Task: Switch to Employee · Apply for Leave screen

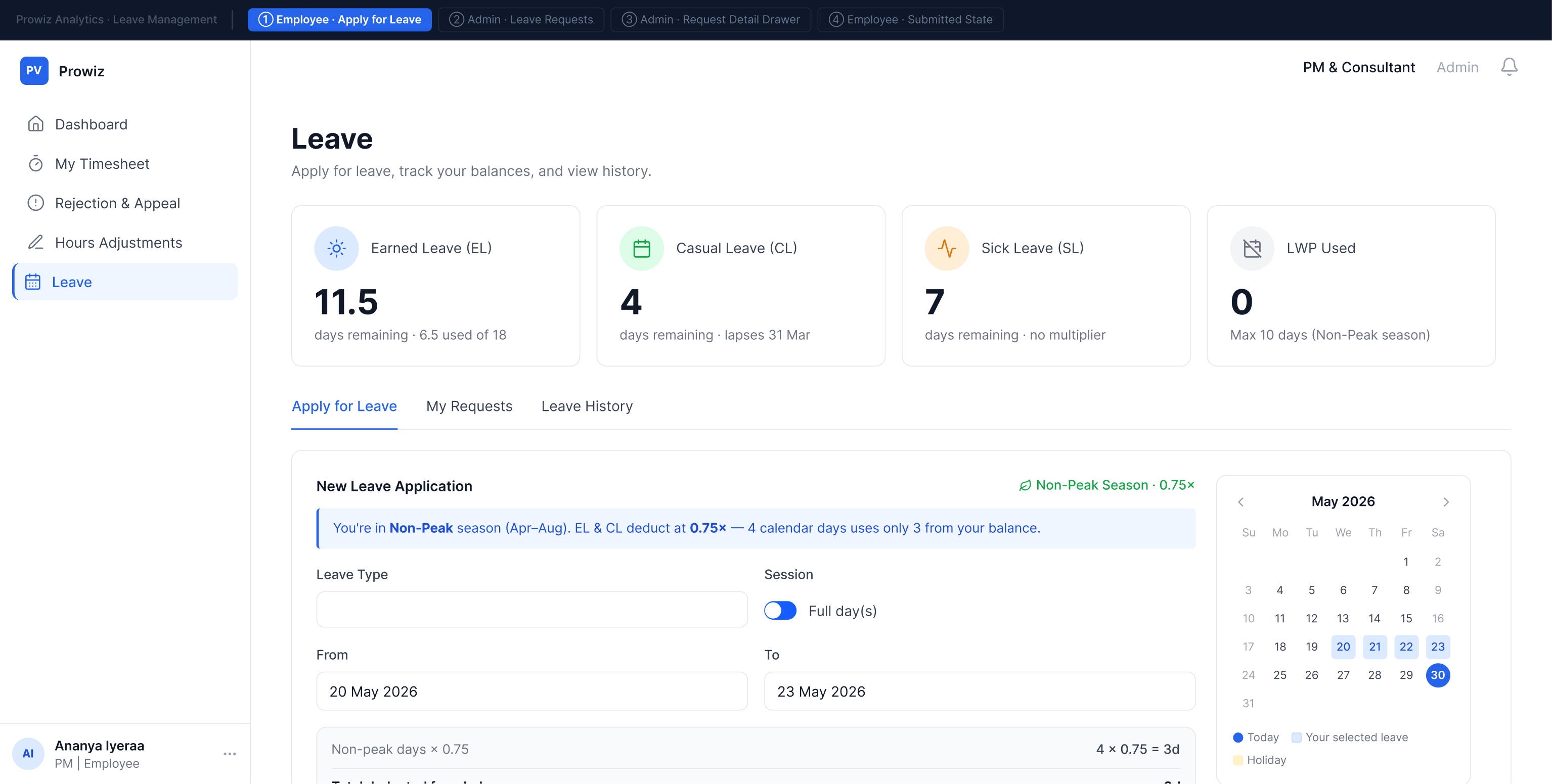Action: (340, 19)
